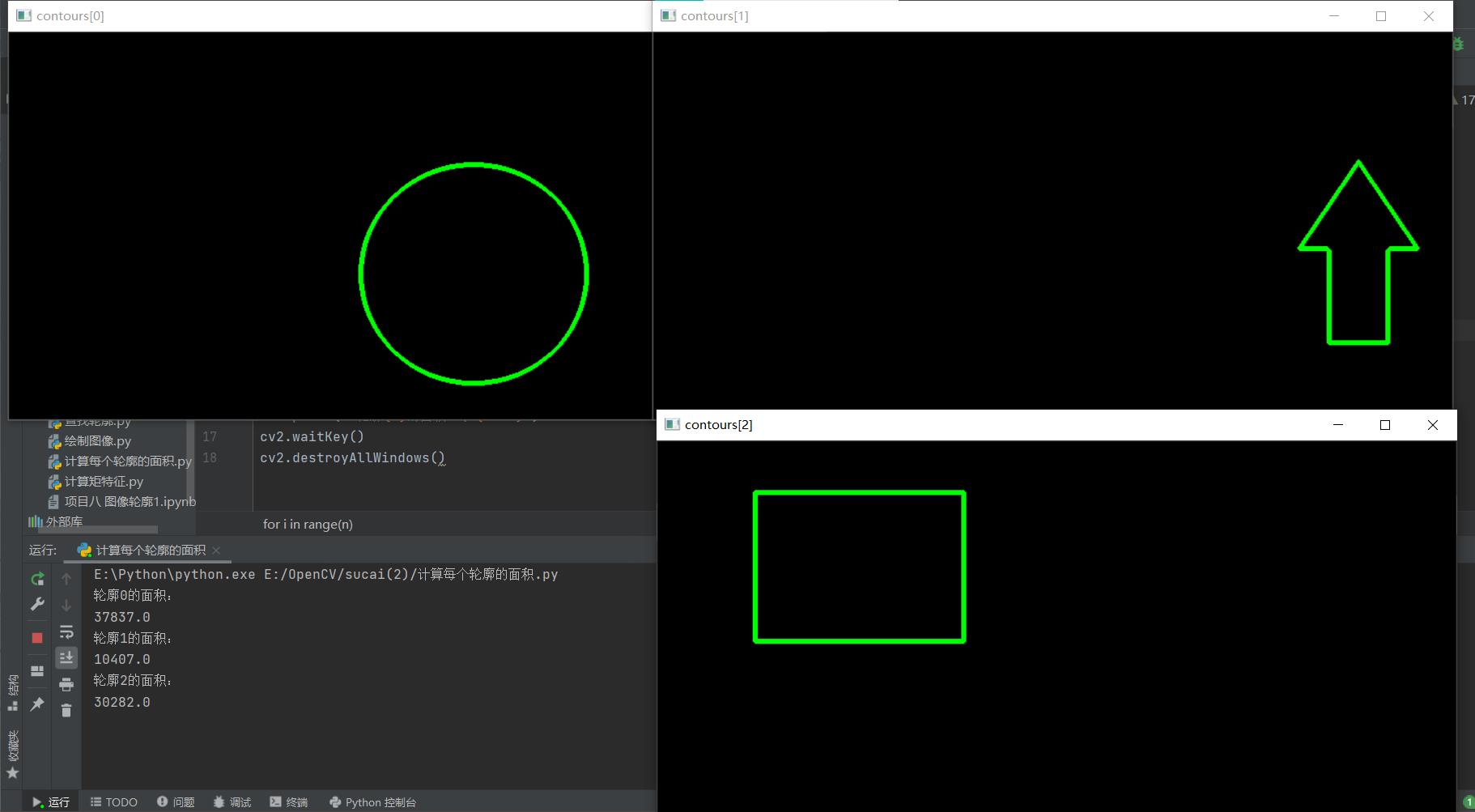
Task: Minimize the contours[2] window
Action: pyautogui.click(x=1338, y=425)
